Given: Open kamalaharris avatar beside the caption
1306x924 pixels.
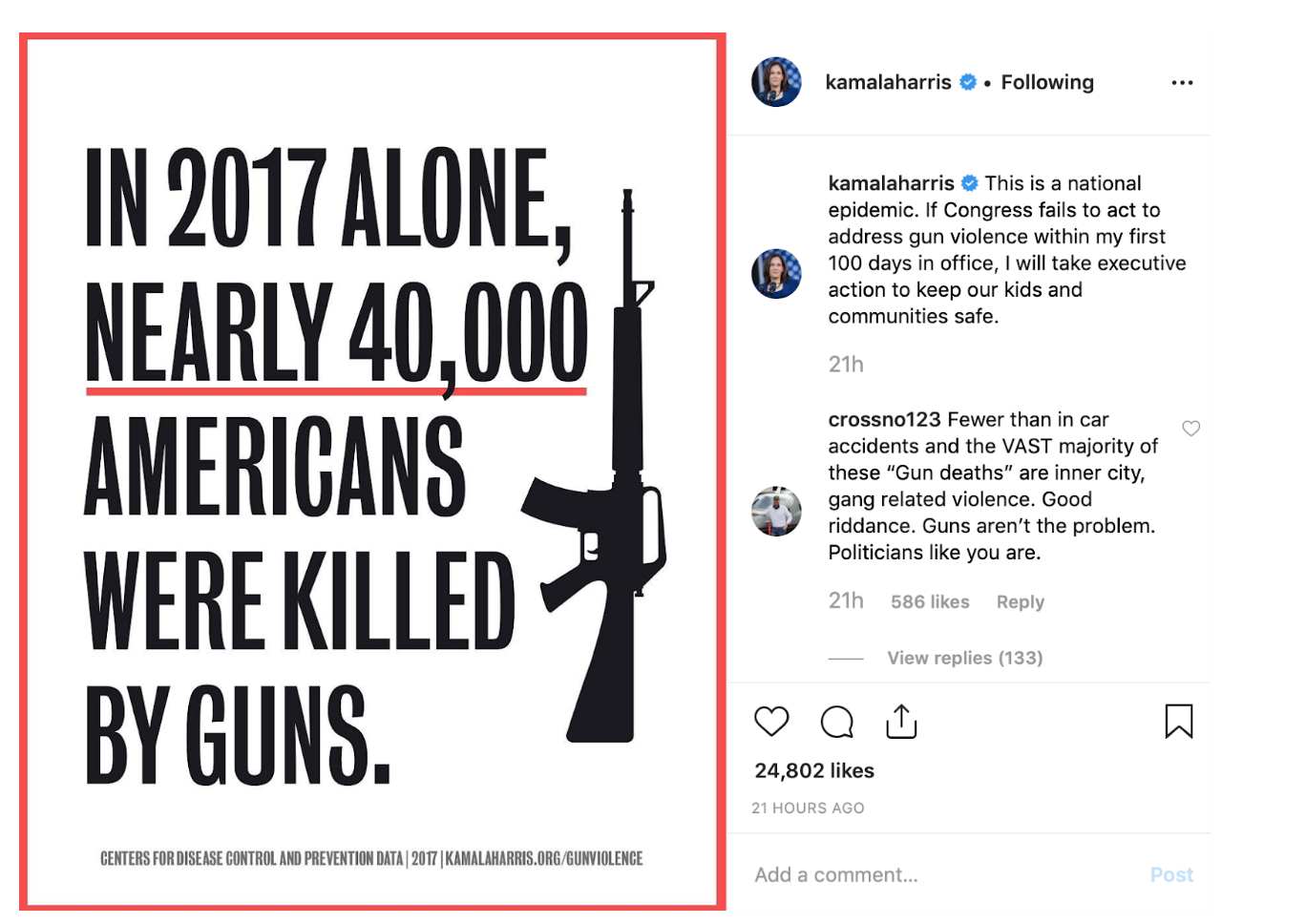Looking at the screenshot, I should [x=776, y=274].
